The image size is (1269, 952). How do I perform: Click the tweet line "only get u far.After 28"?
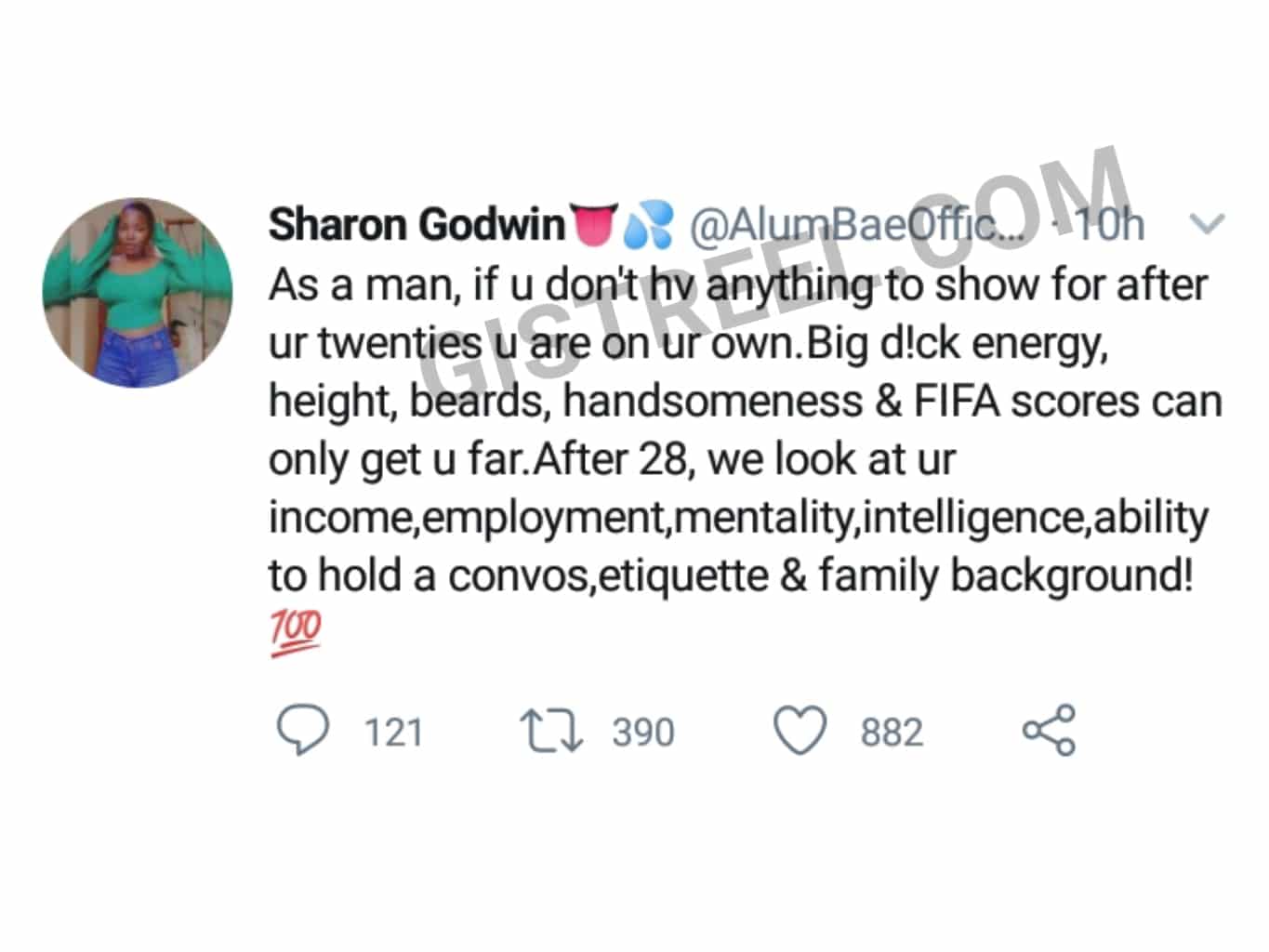point(612,459)
